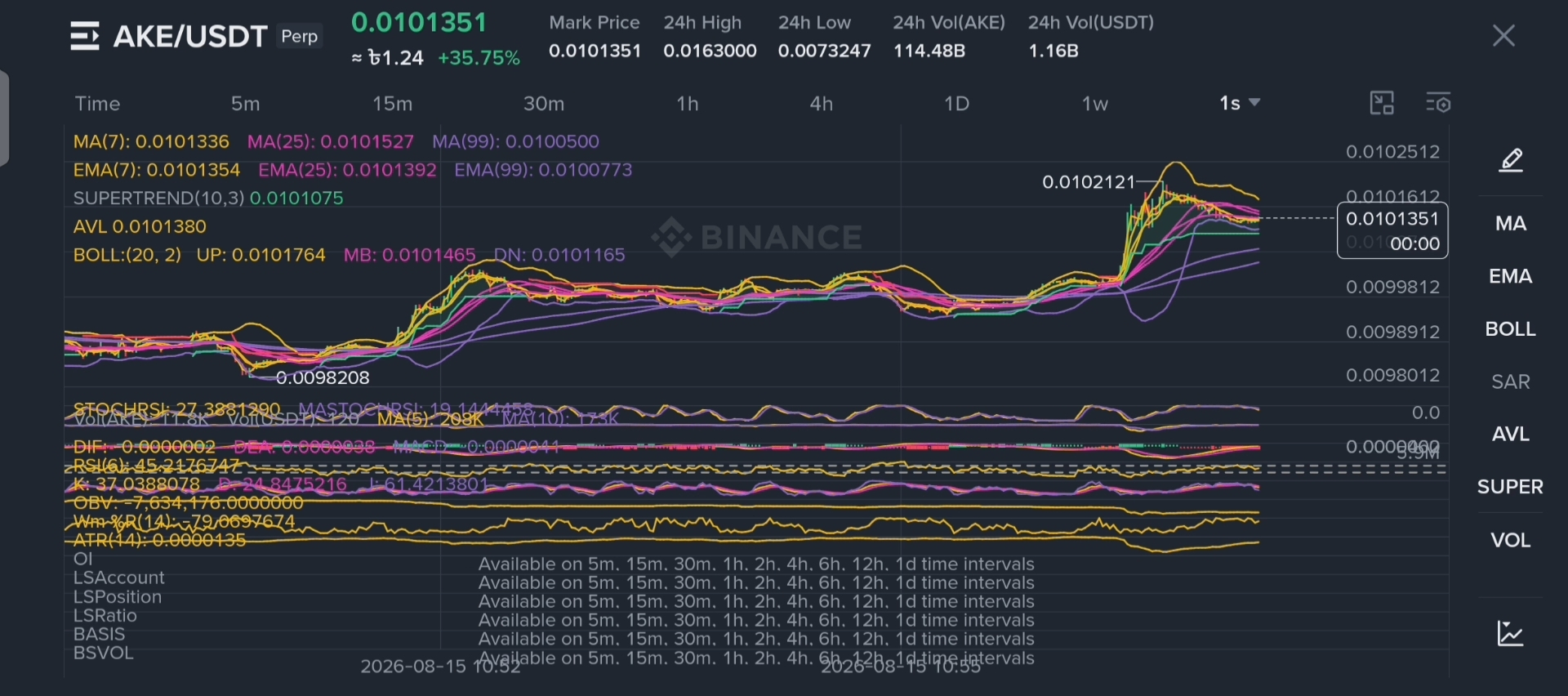The width and height of the screenshot is (1568, 696).
Task: Toggle the VOL indicator
Action: (1511, 540)
